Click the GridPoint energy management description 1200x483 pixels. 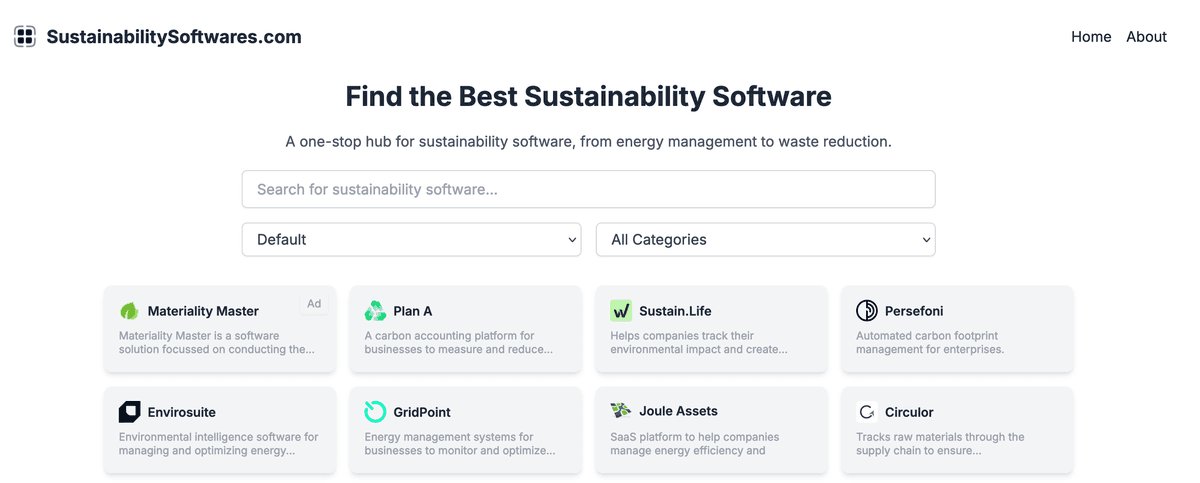(460, 444)
